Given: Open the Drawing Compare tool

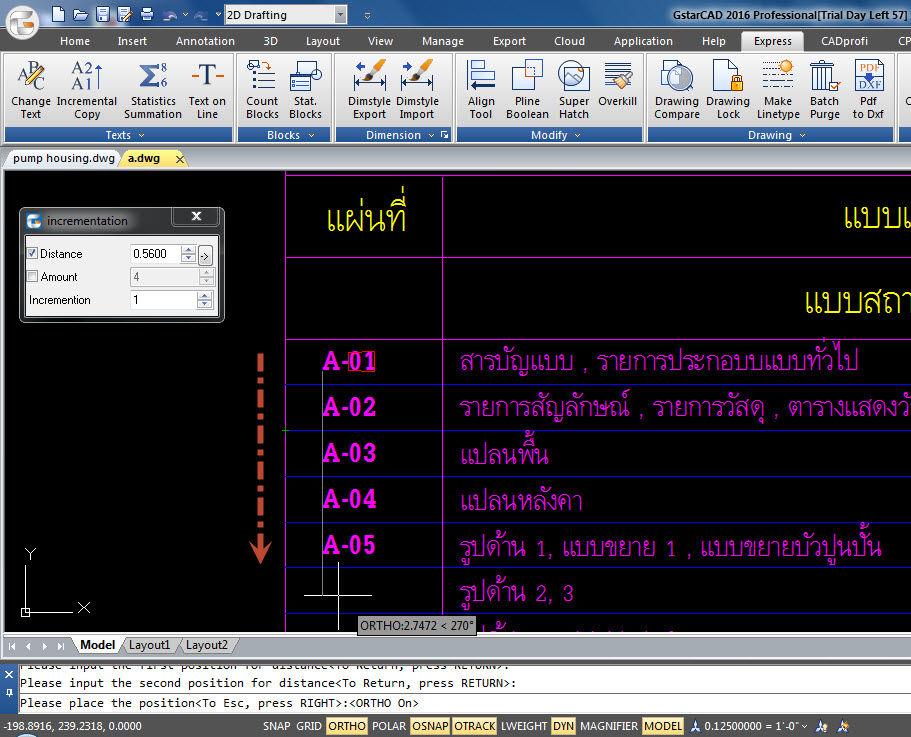Looking at the screenshot, I should (x=677, y=90).
